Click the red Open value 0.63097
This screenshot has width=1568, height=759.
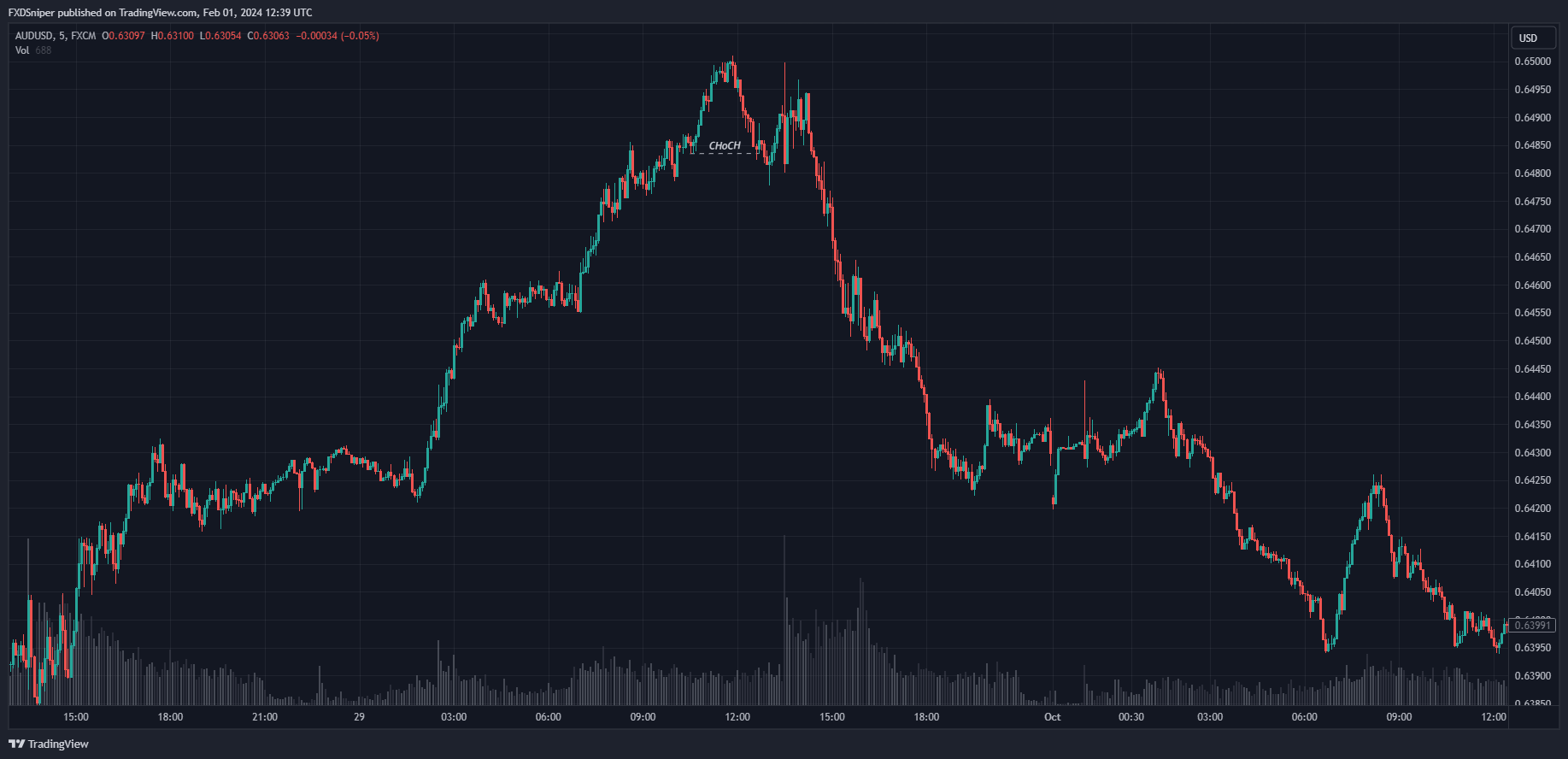click(x=126, y=36)
